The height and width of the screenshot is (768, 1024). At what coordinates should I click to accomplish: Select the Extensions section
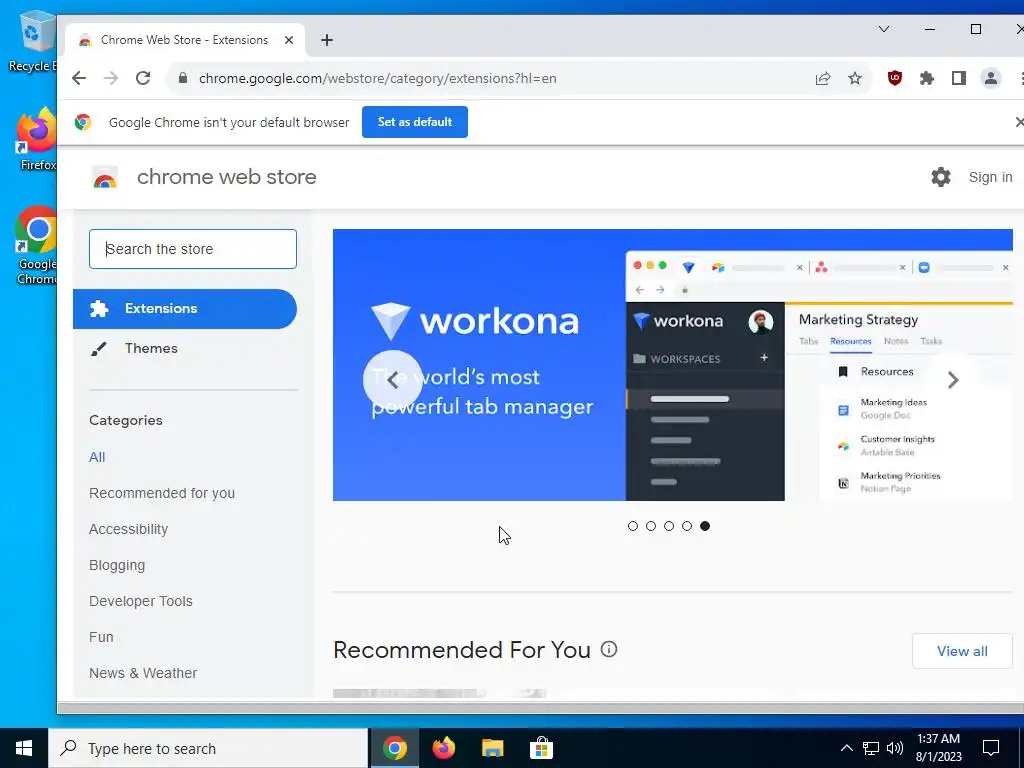click(185, 309)
